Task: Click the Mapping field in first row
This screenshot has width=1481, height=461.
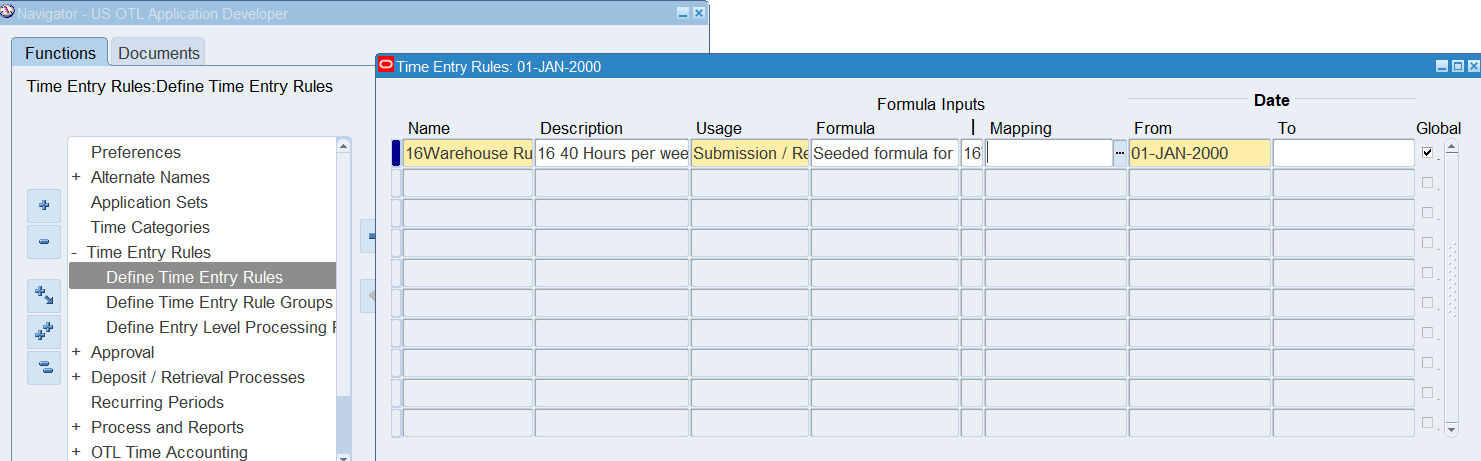Action: click(x=1047, y=153)
